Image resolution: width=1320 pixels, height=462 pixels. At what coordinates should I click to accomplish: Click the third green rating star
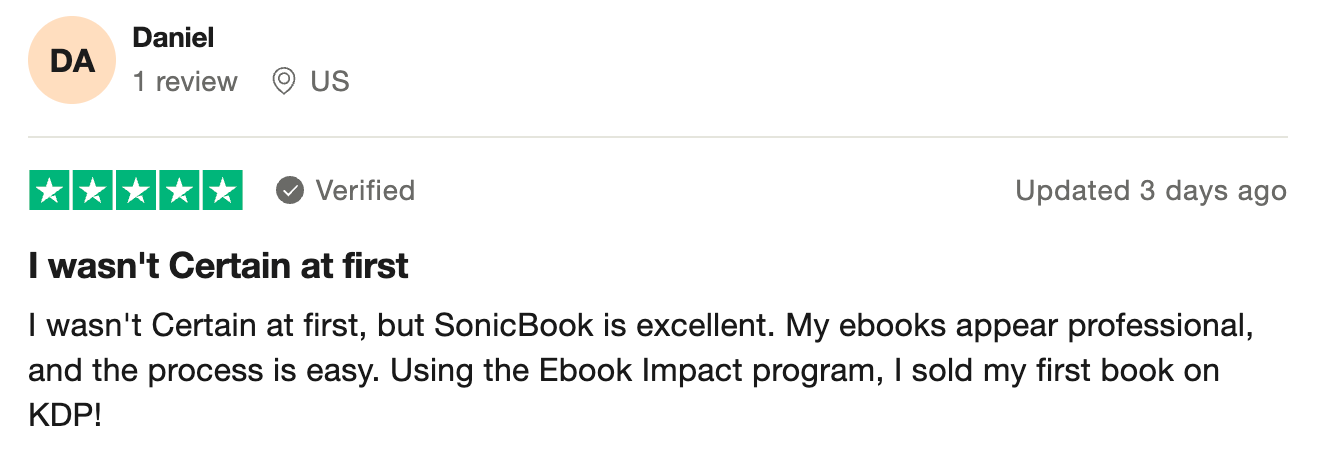click(x=136, y=190)
